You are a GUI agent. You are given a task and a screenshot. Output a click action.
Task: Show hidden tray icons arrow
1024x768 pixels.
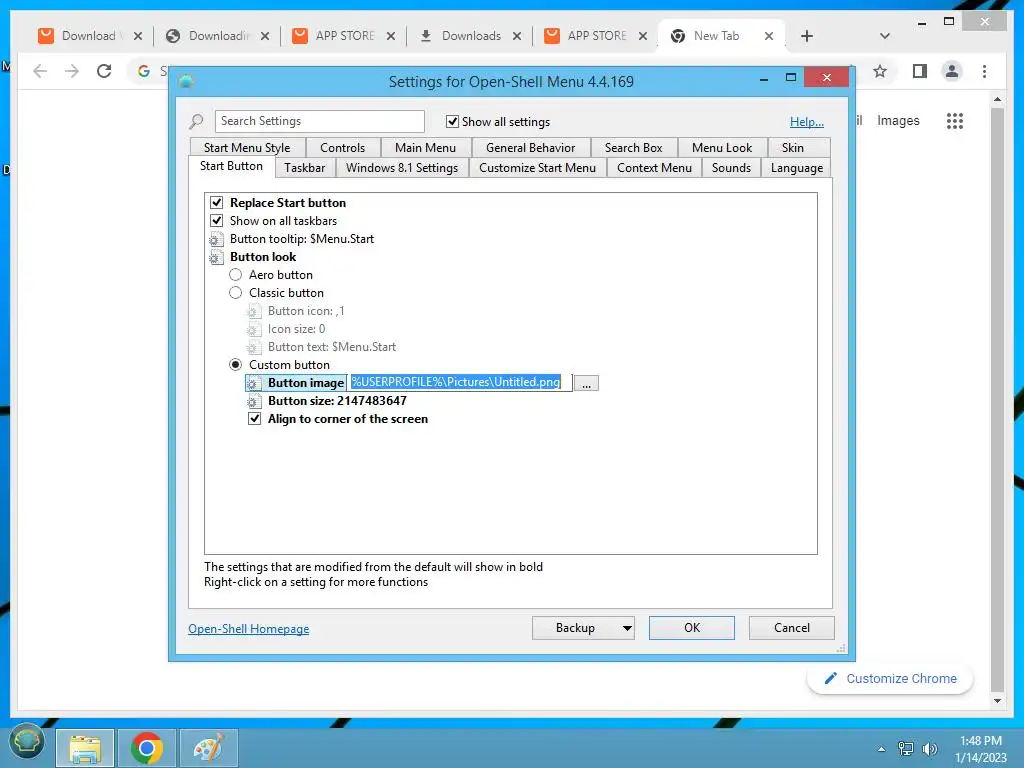(882, 749)
